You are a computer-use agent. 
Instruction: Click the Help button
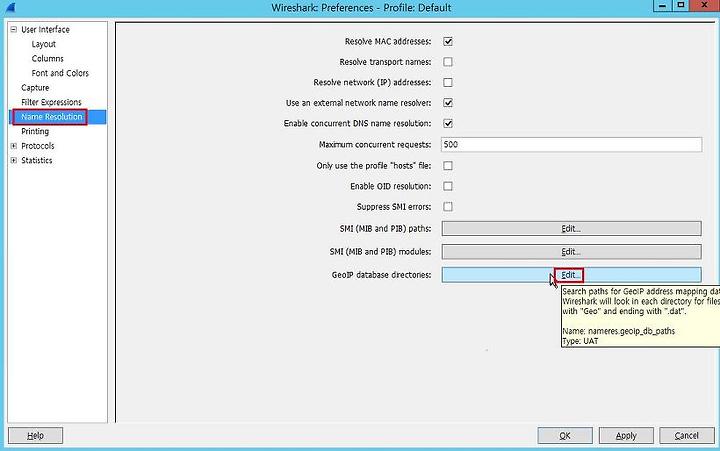point(35,435)
